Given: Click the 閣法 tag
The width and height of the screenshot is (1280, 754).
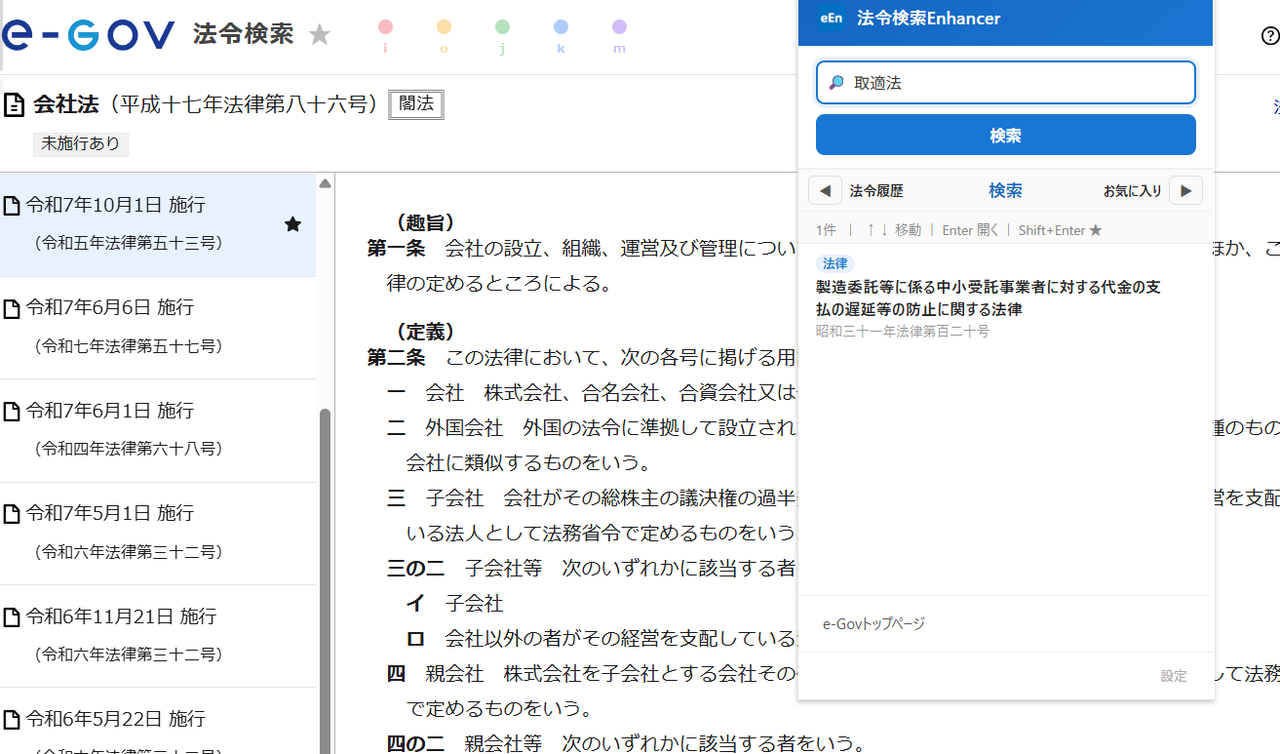Looking at the screenshot, I should pos(416,104).
